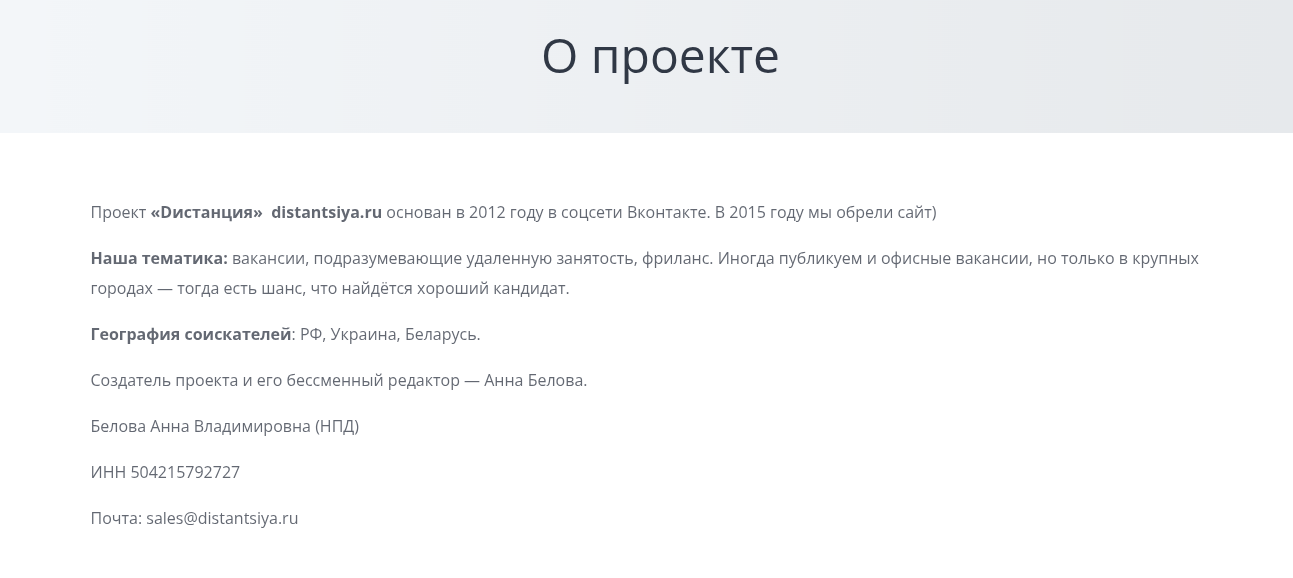
Task: Select the bold text География соискателей
Action: pos(190,334)
